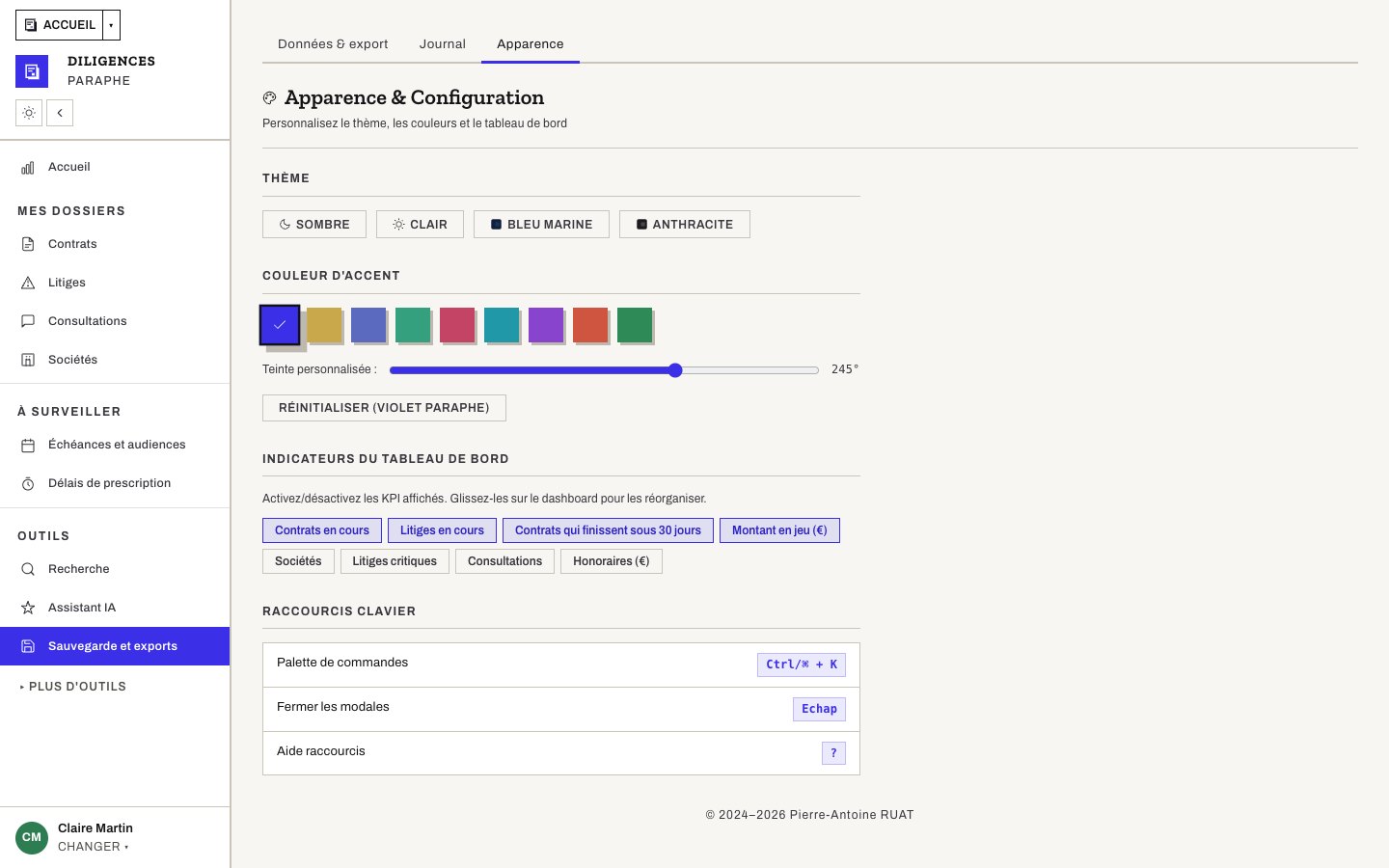Viewport: 1389px width, 868px height.
Task: Open Accueil in the sidebar
Action: click(115, 167)
